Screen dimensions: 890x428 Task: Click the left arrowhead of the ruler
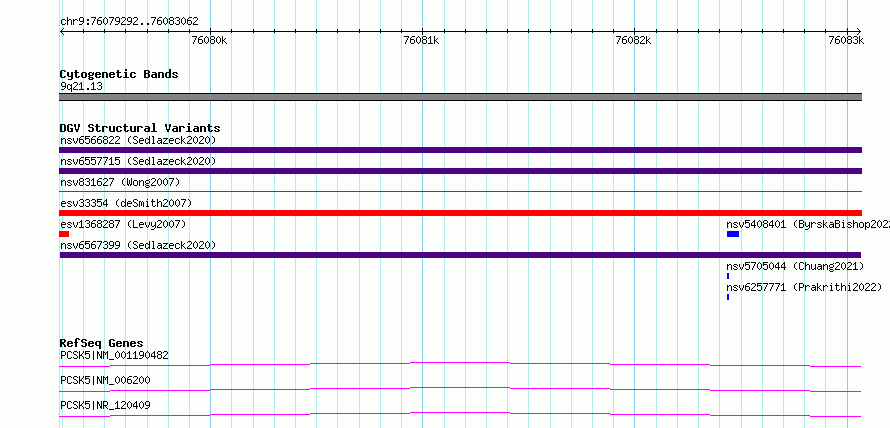(62, 31)
